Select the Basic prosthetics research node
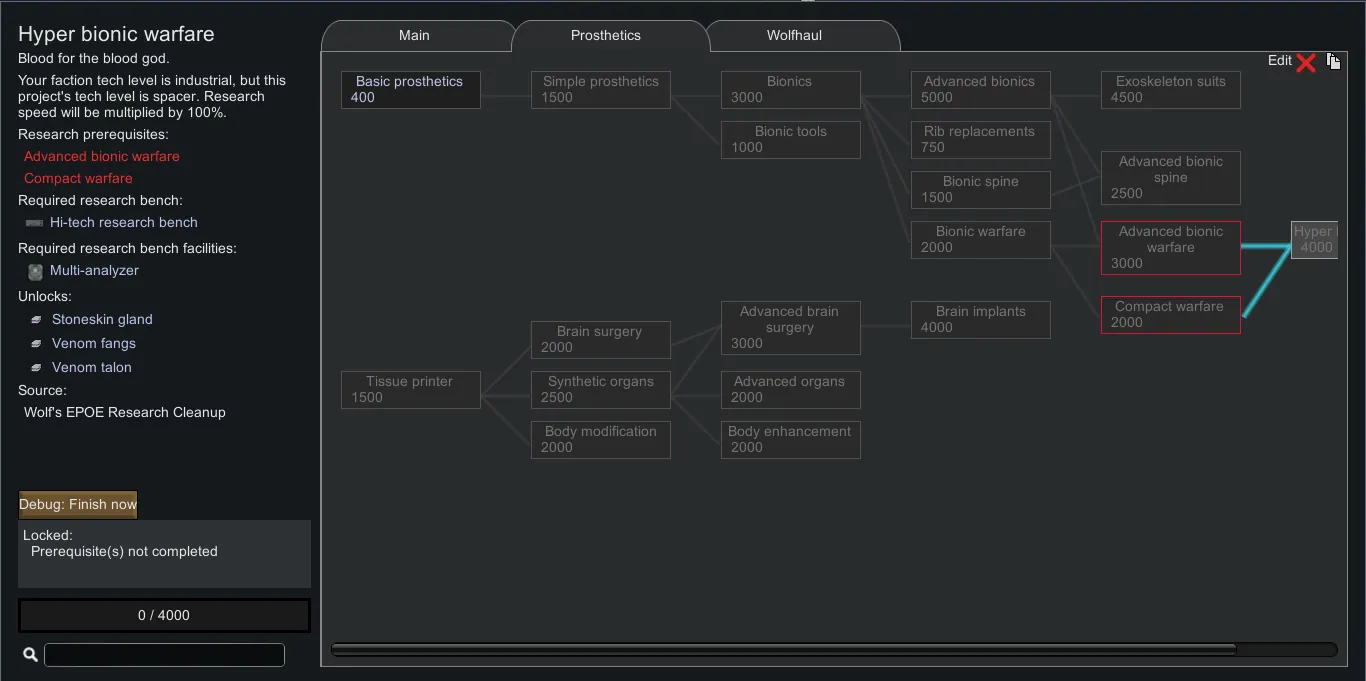Screen dimensions: 1366x681 click(410, 90)
